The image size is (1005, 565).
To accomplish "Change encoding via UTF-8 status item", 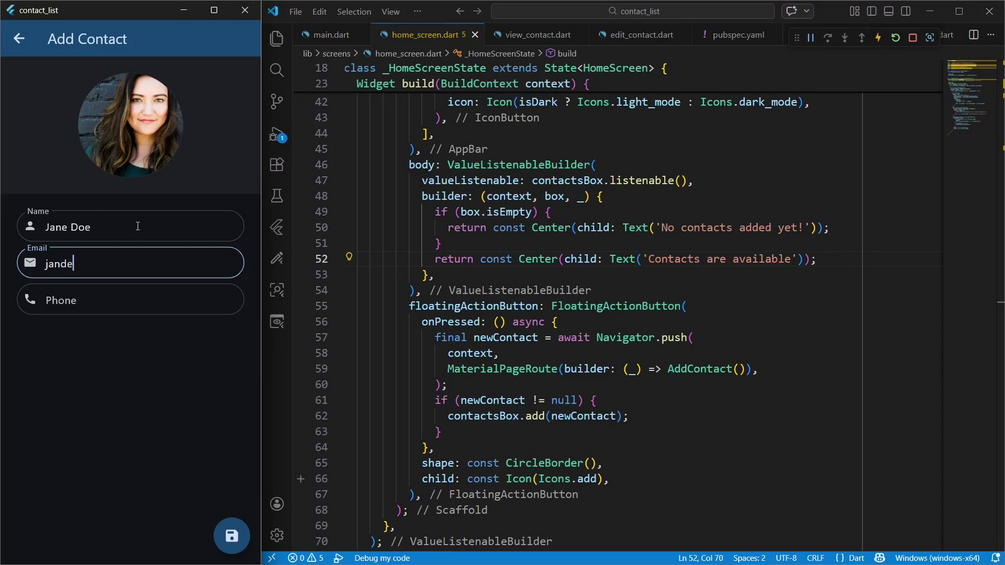I will click(786, 558).
